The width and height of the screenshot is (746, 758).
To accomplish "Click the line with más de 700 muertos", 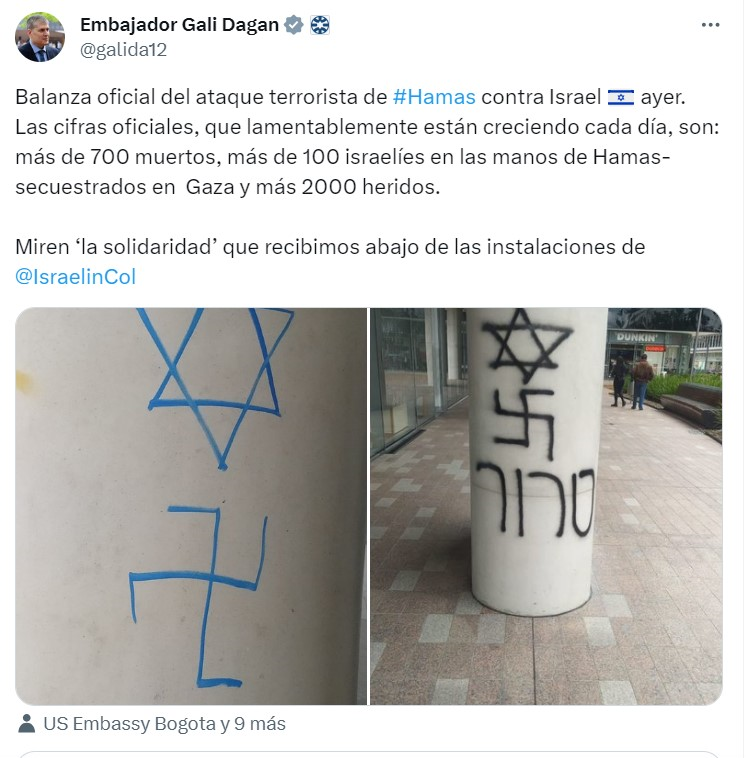I will click(x=343, y=157).
